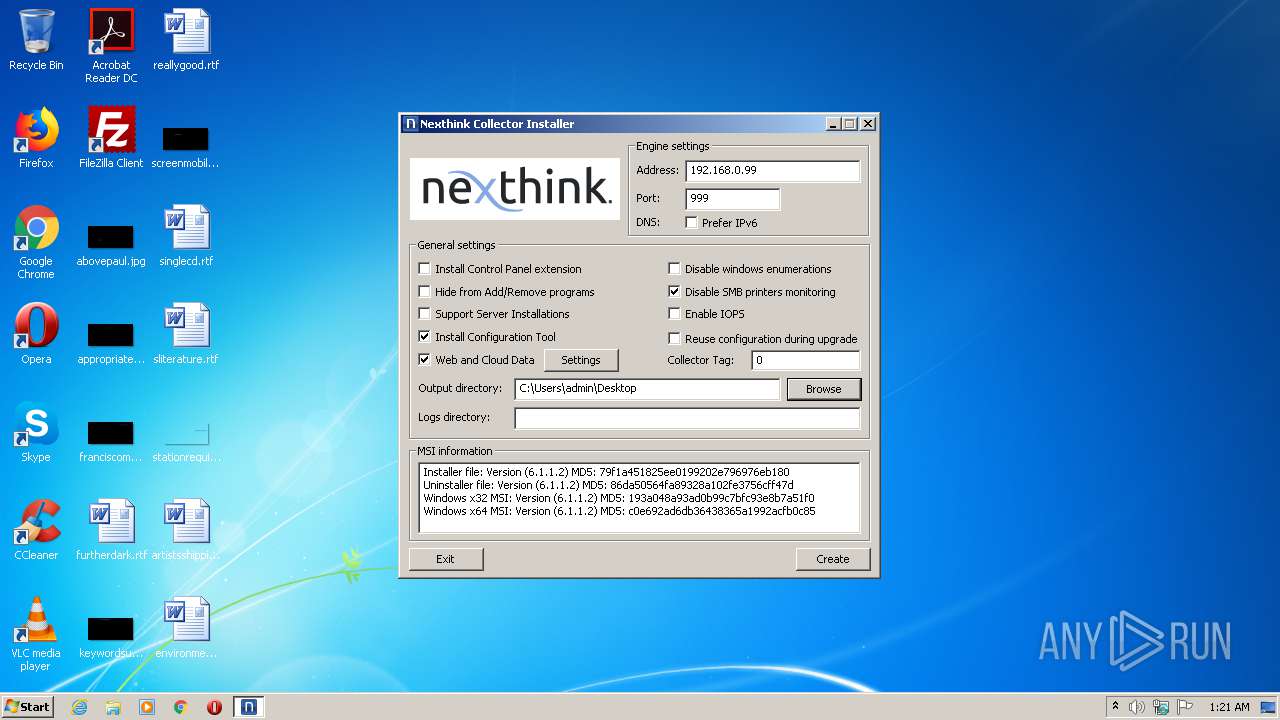Screen dimensions: 1280x720
Task: Open the Start menu
Action: pyautogui.click(x=27, y=707)
